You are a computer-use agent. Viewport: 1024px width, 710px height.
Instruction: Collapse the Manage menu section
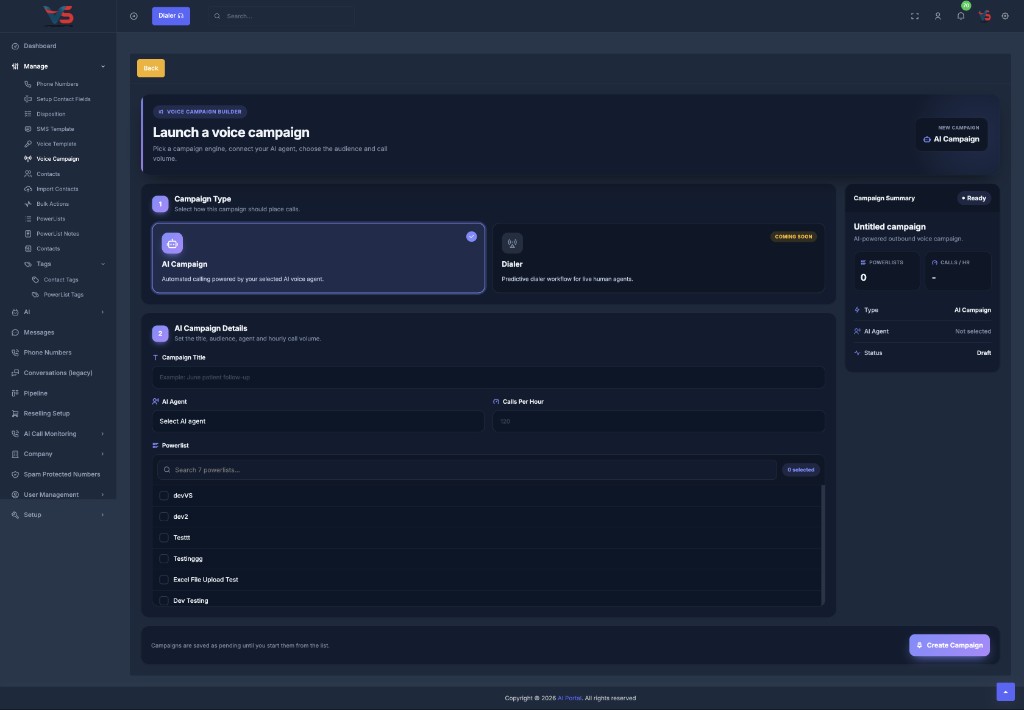(58, 66)
